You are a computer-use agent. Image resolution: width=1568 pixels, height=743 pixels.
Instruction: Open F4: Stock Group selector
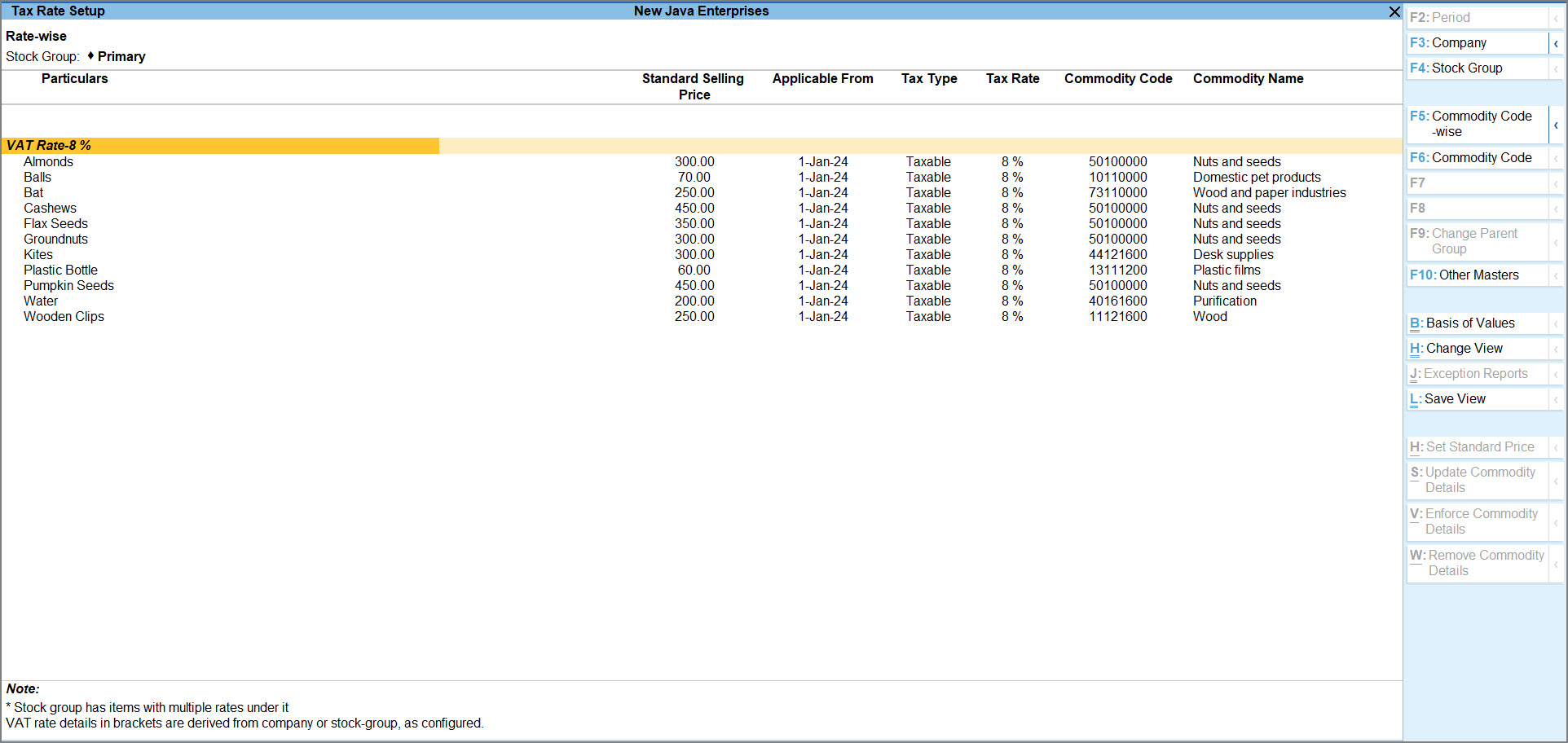point(1477,68)
